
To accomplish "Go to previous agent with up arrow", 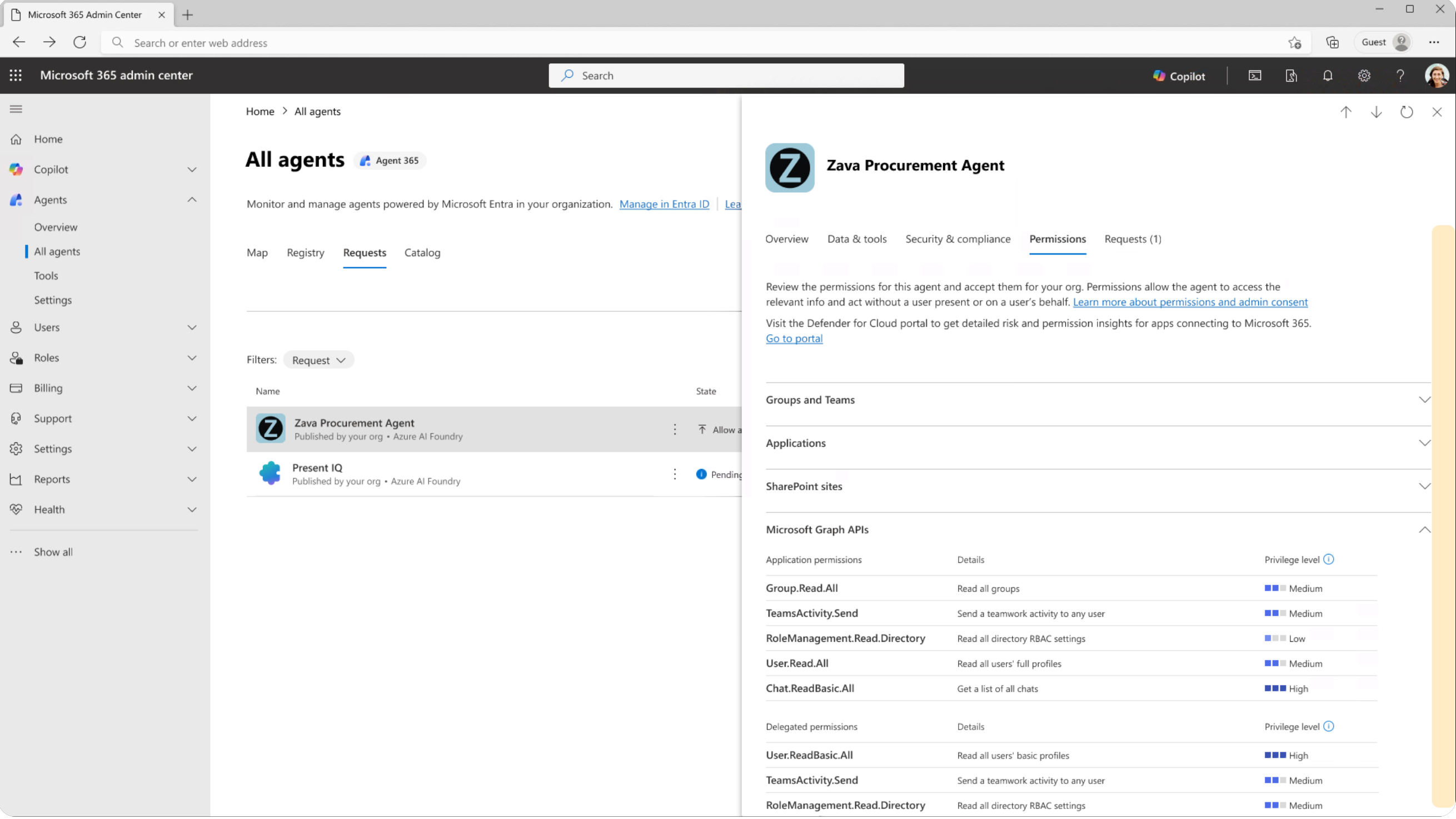I will click(1346, 112).
